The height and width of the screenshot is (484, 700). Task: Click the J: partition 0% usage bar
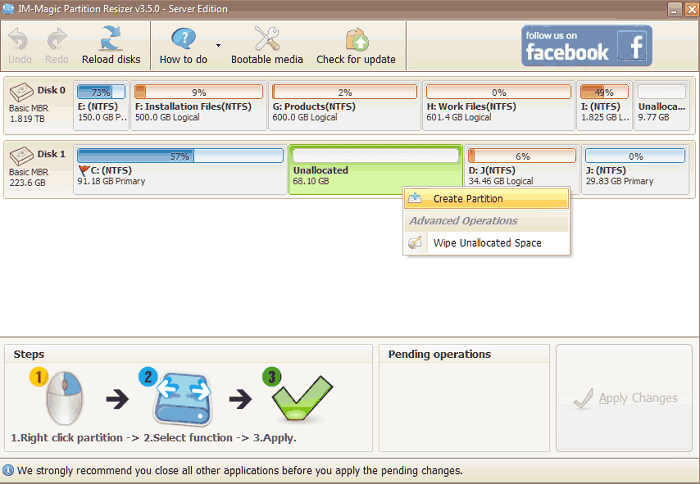click(x=635, y=156)
